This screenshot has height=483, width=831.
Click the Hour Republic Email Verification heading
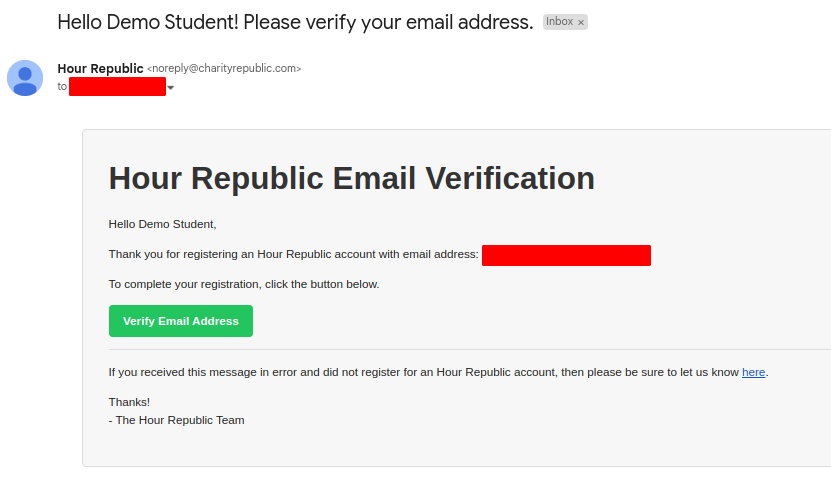351,178
